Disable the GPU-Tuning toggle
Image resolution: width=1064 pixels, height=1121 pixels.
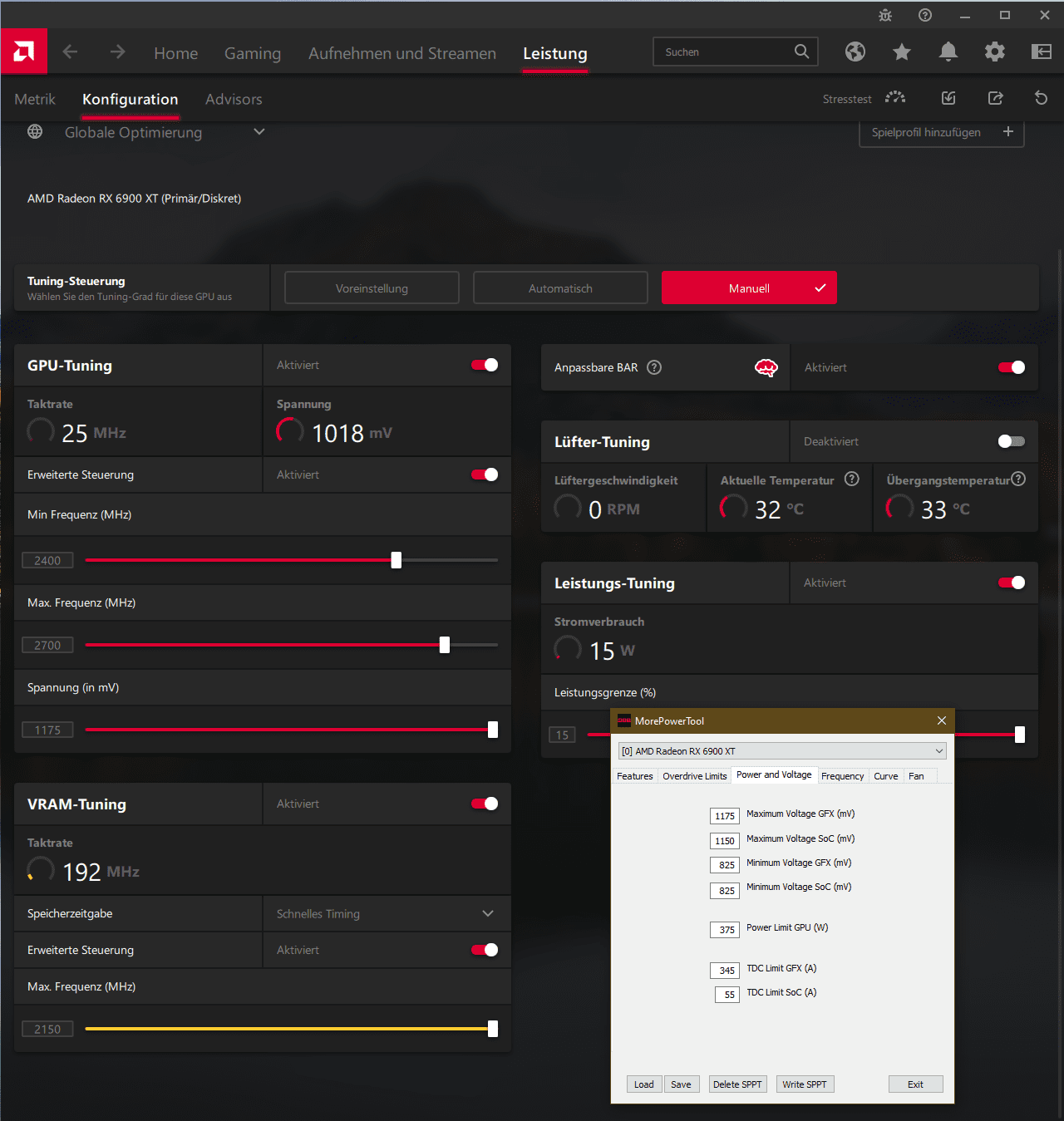click(485, 365)
